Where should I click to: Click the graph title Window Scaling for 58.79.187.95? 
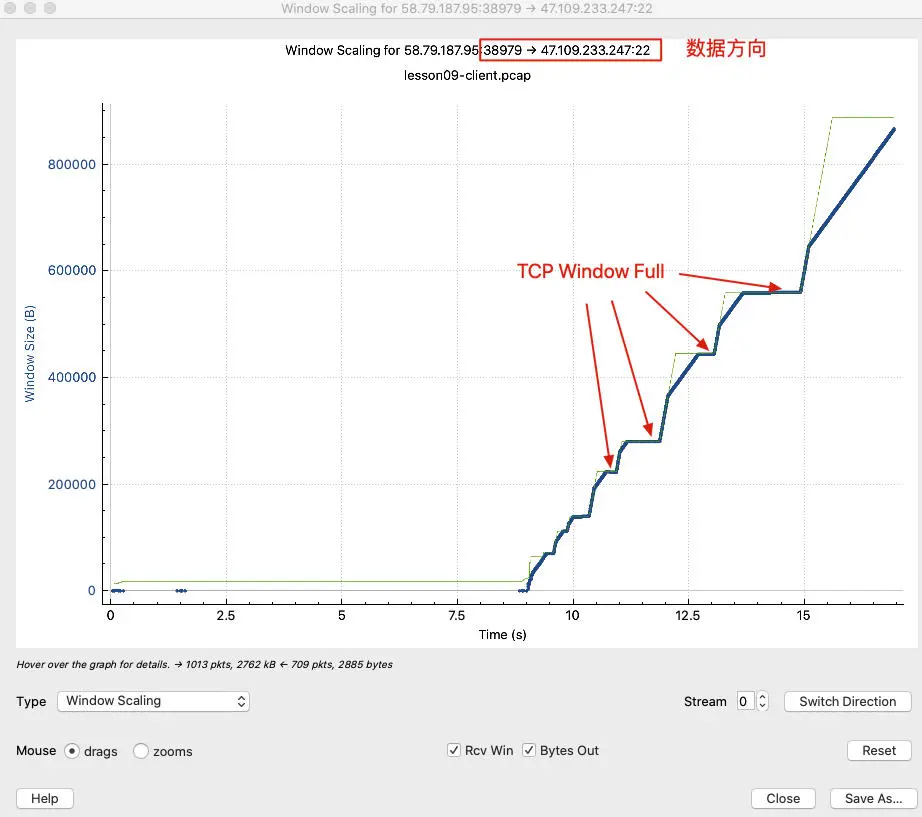[467, 50]
